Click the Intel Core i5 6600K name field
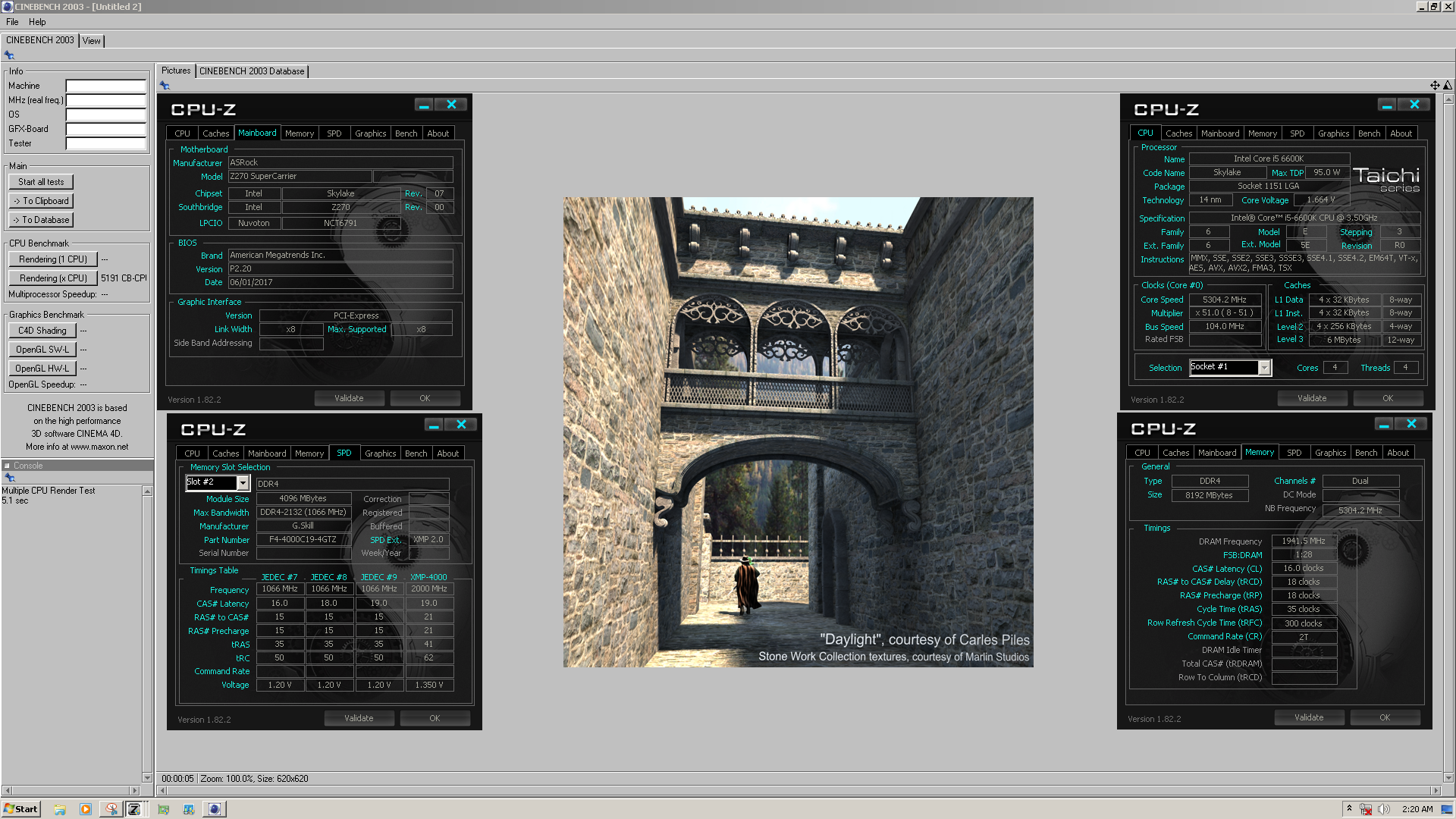The height and width of the screenshot is (819, 1456). point(1269,159)
